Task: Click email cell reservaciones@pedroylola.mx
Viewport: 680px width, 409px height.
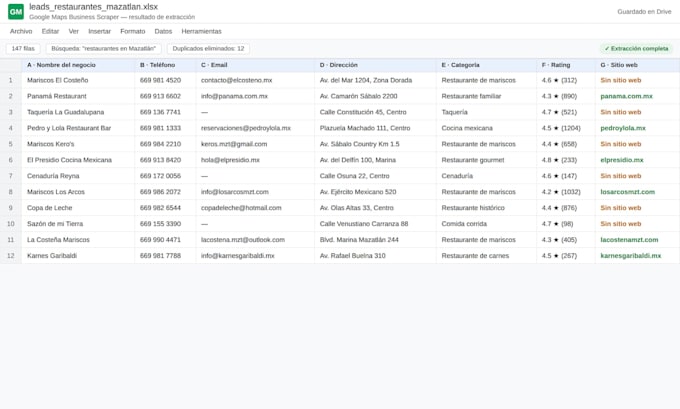Action: pyautogui.click(x=255, y=128)
